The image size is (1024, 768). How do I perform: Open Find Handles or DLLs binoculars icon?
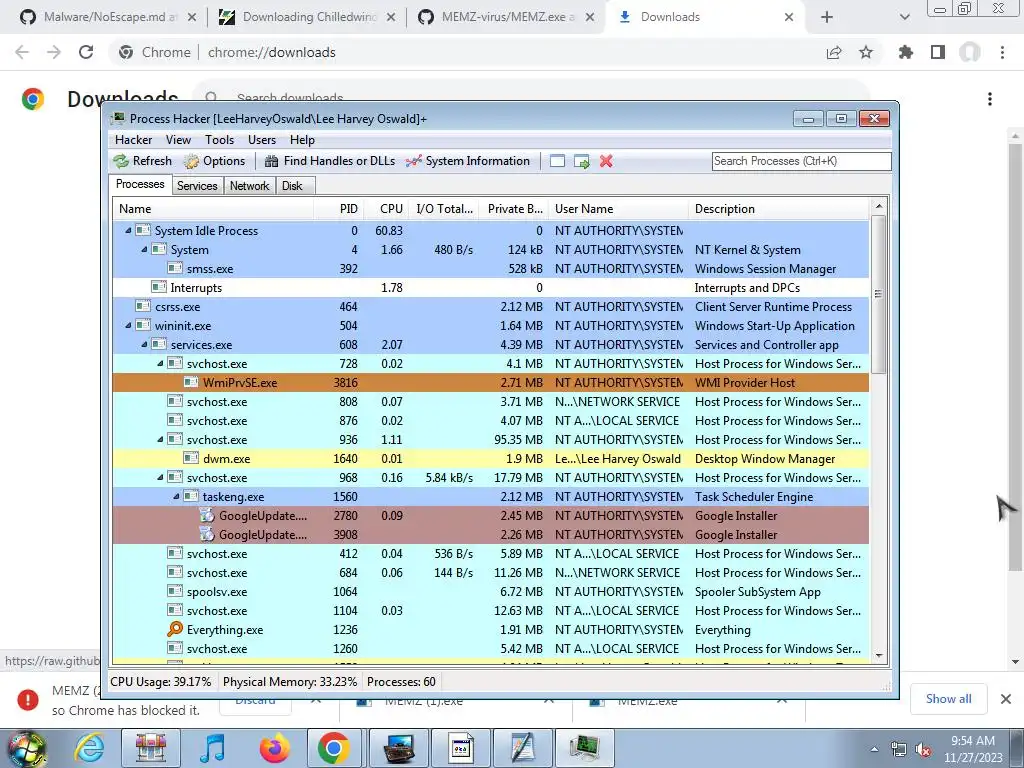[271, 161]
